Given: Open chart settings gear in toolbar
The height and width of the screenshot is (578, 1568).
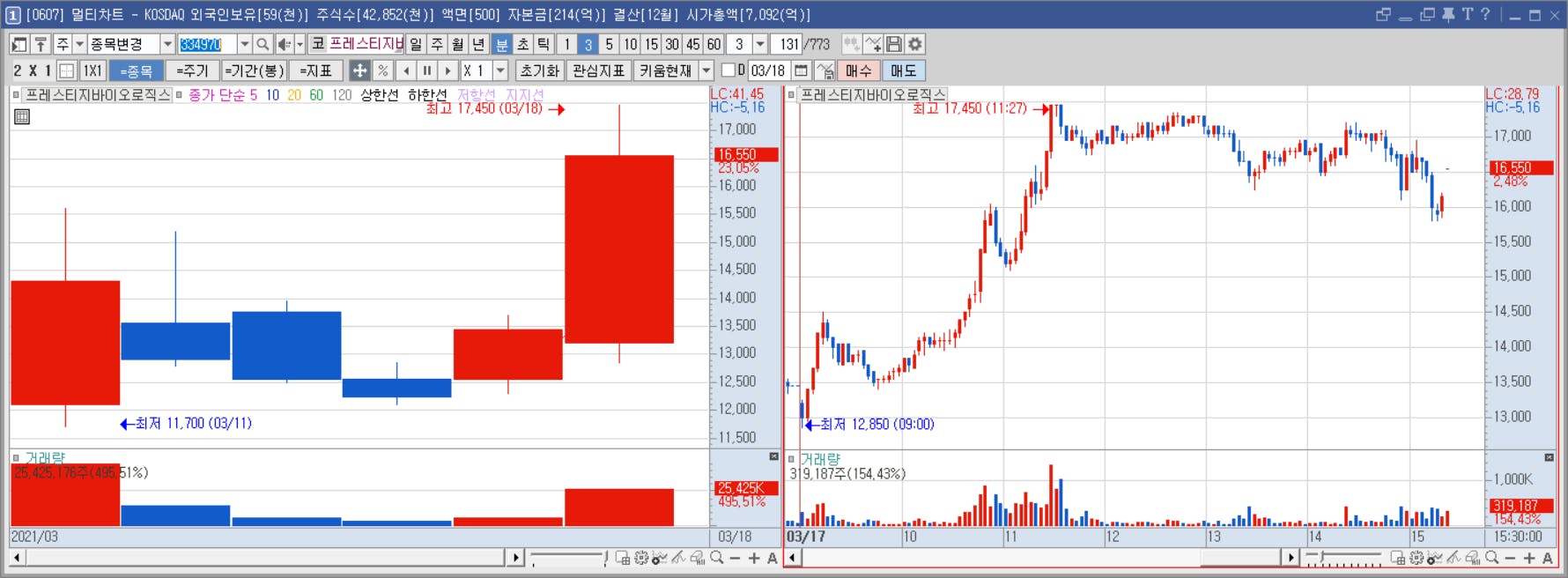Looking at the screenshot, I should pyautogui.click(x=915, y=44).
